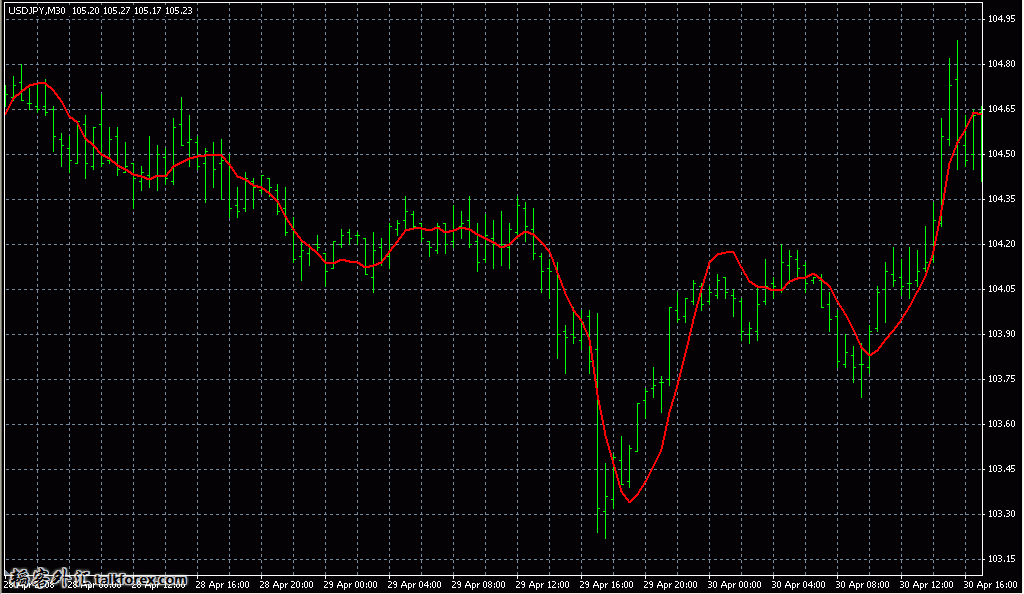Click the close price value 105.23
Screen dimensions: 1024x594
(x=178, y=10)
